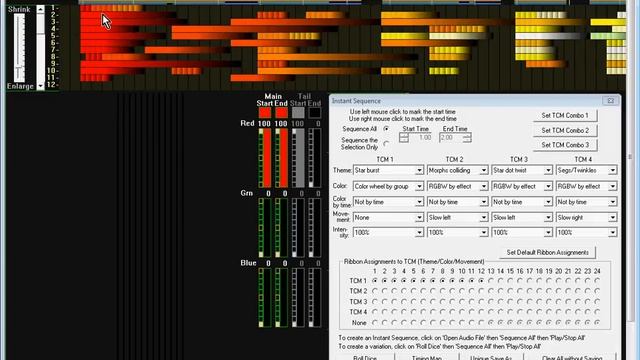Open TCM 1 Color by time dropdown
Screen dimensions: 640x360
[388, 202]
